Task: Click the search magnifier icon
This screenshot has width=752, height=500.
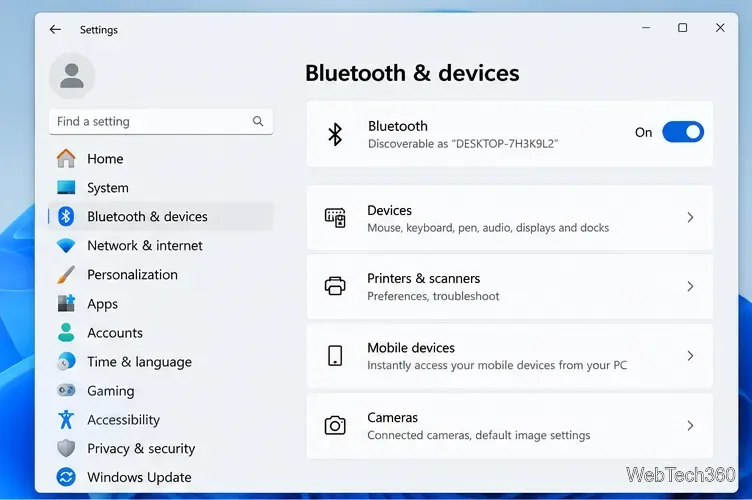Action: click(x=258, y=121)
